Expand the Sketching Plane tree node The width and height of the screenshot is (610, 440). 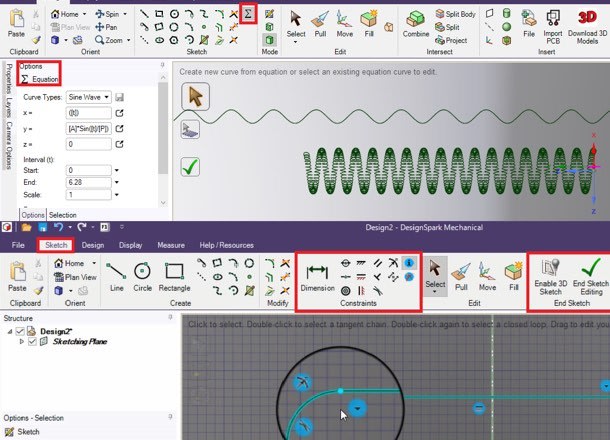click(22, 342)
